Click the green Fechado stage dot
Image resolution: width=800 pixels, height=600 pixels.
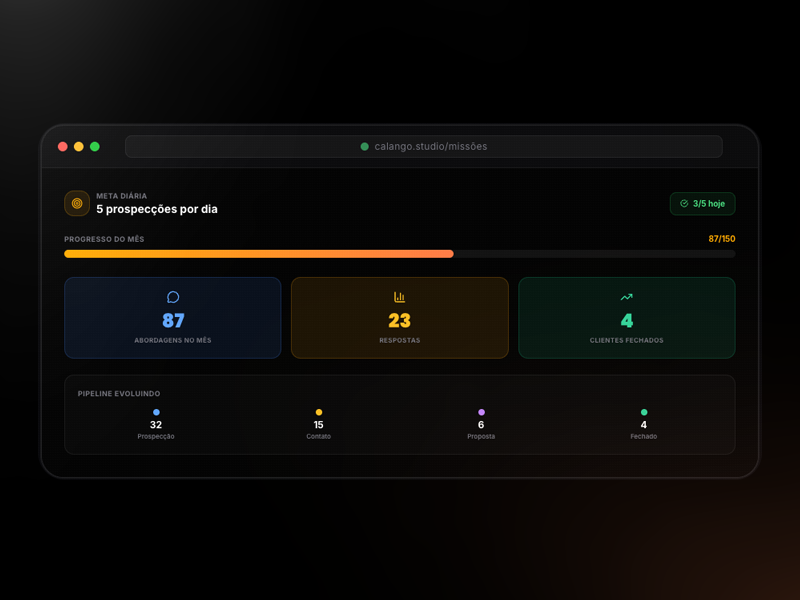[x=644, y=412]
